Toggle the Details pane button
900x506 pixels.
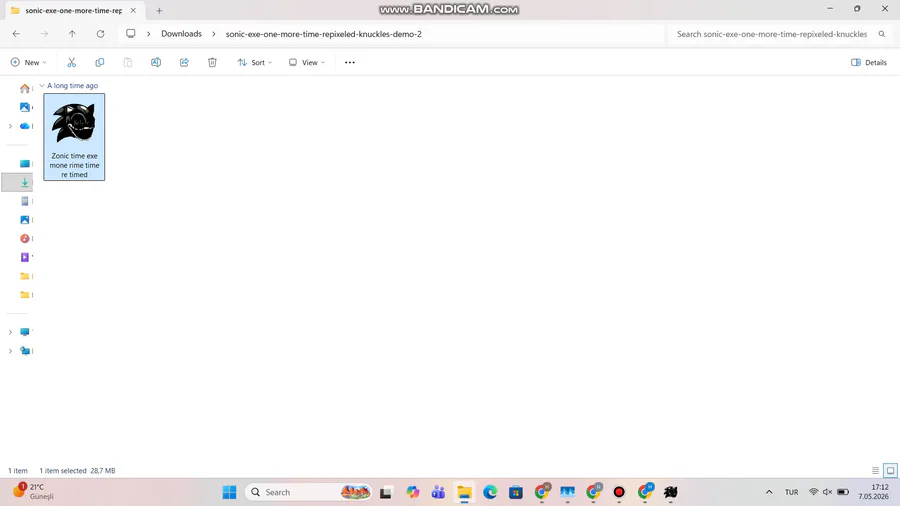pos(868,63)
